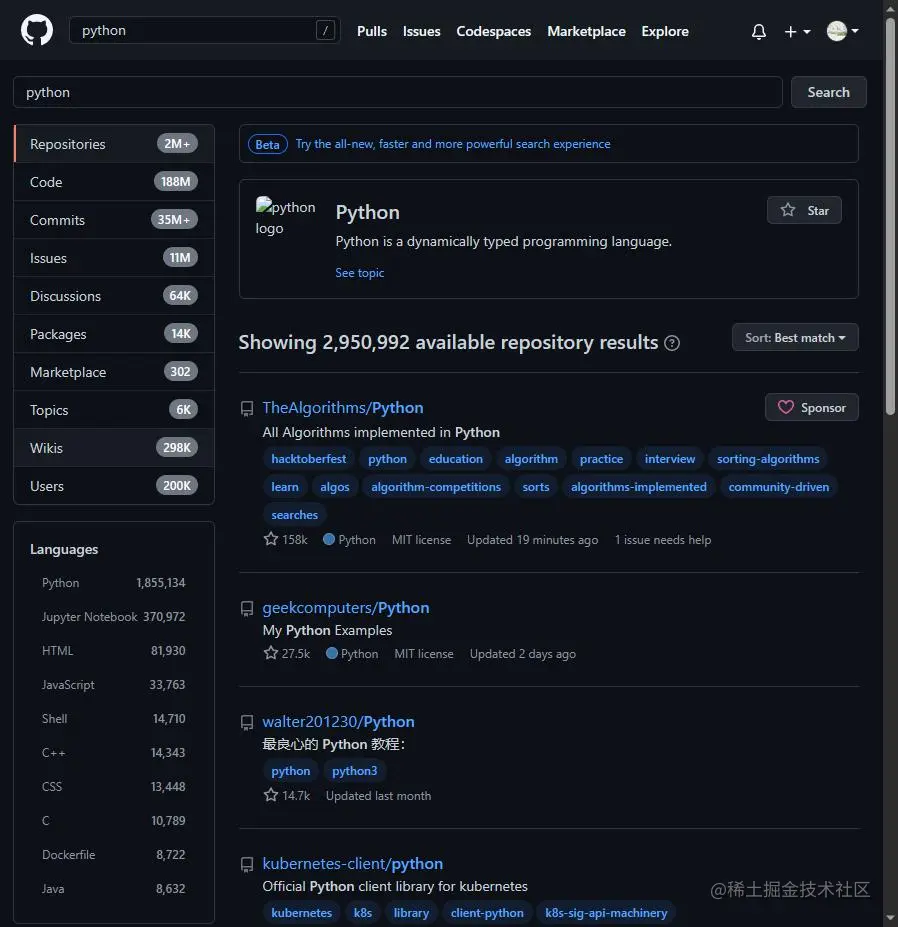
Task: Focus the header search field containing python
Action: (204, 30)
